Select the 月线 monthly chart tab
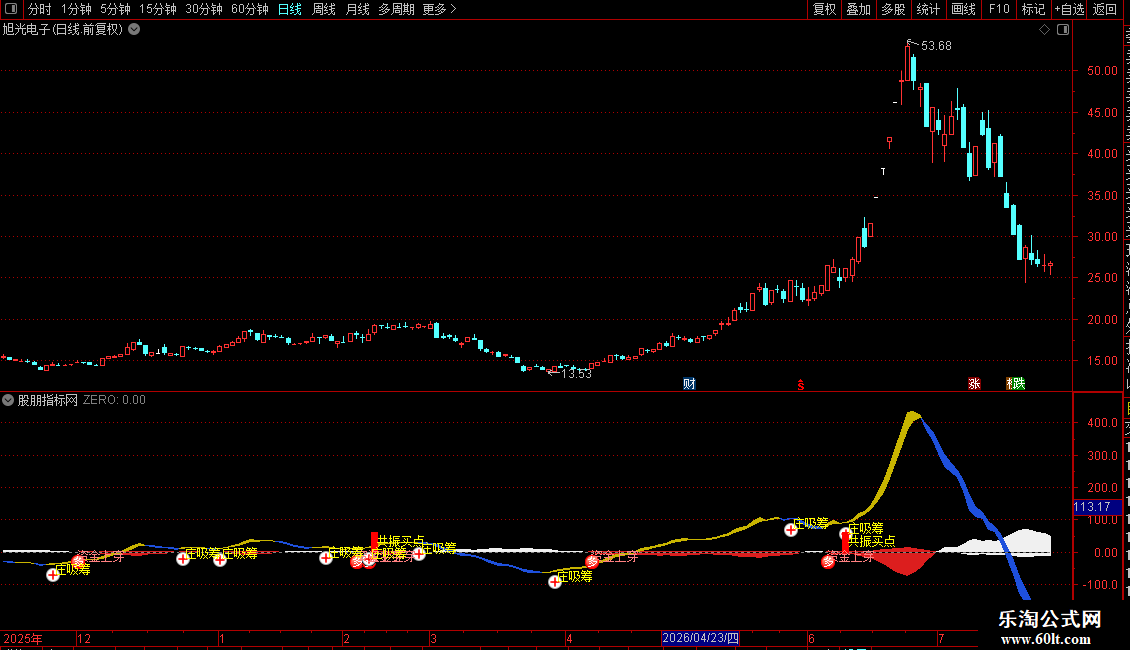This screenshot has width=1130, height=650. tap(357, 9)
